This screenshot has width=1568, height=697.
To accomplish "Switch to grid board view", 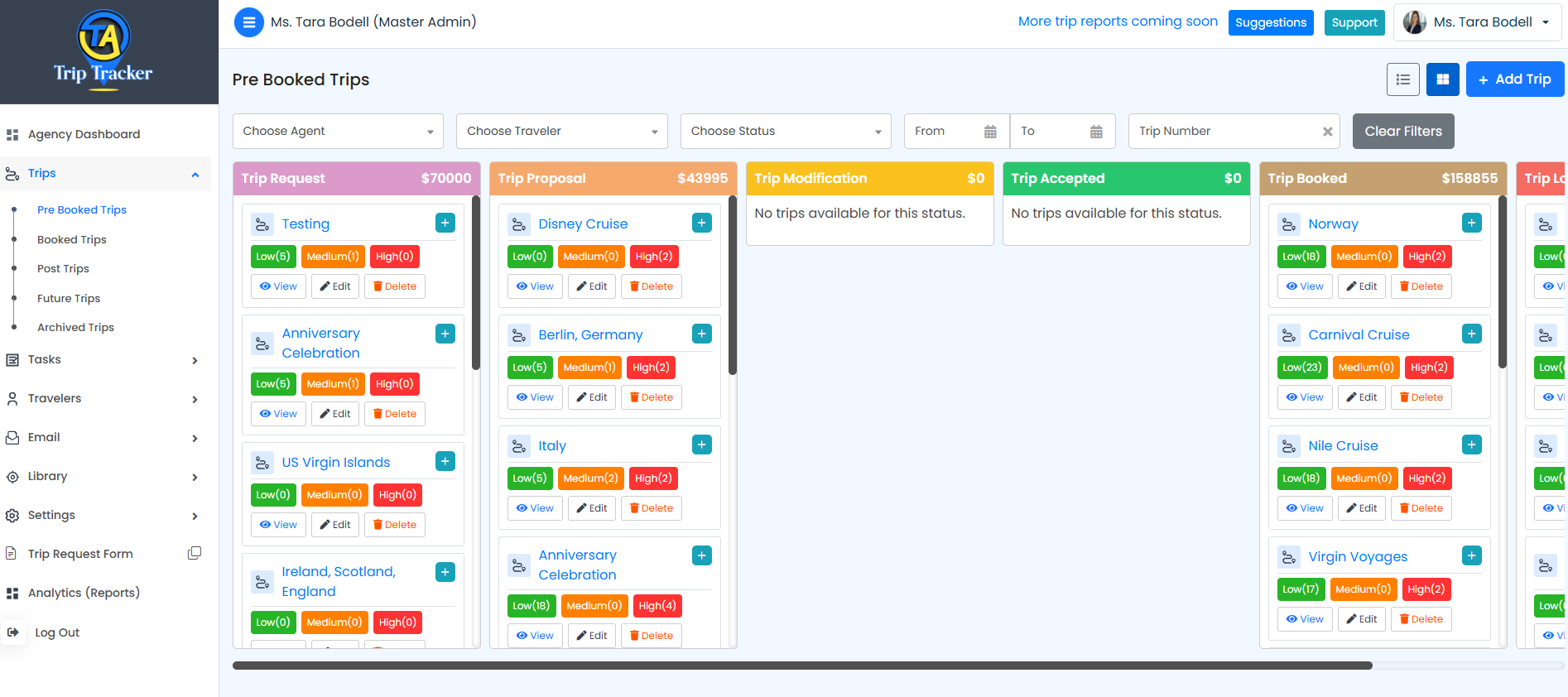I will pyautogui.click(x=1442, y=79).
